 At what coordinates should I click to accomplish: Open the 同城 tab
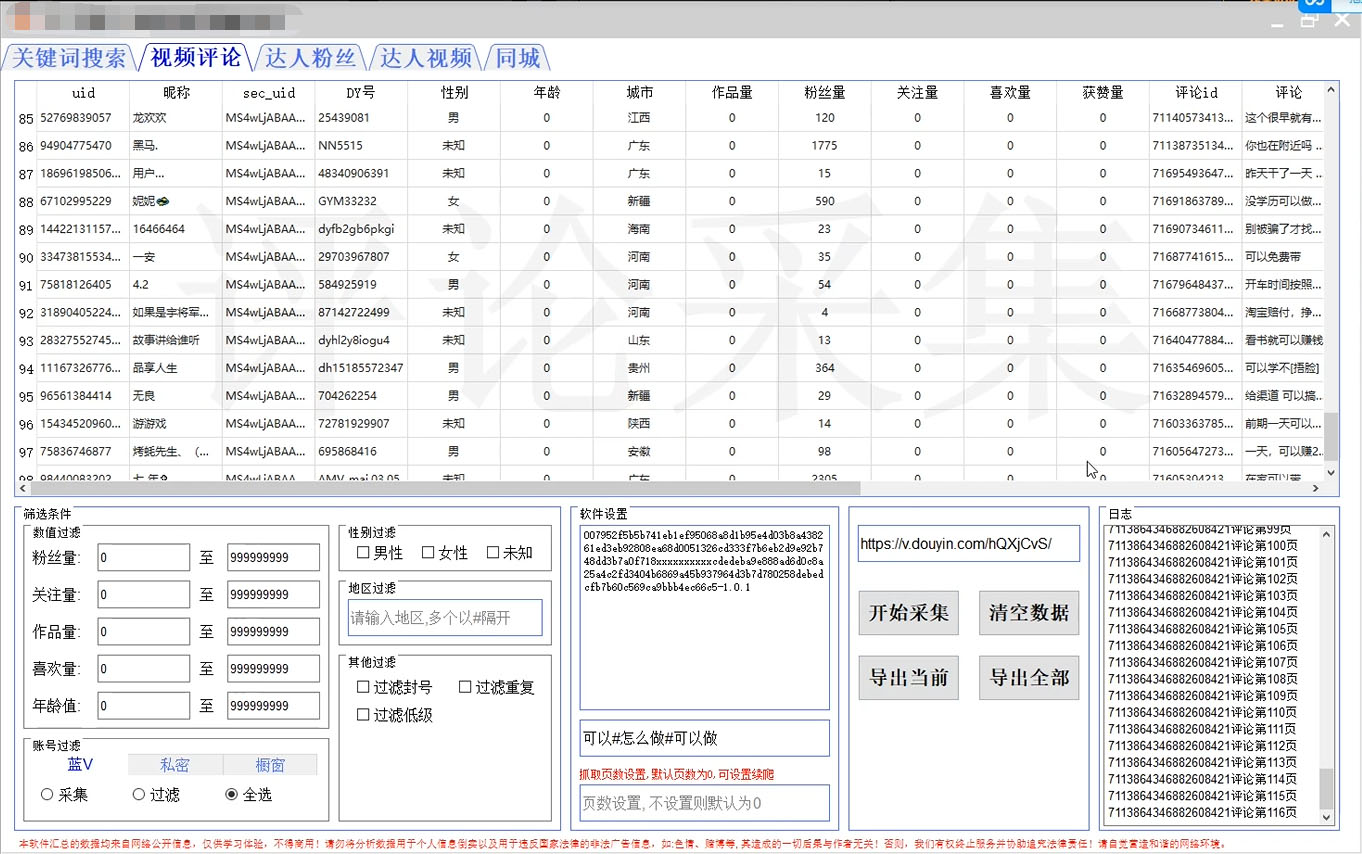tap(519, 58)
